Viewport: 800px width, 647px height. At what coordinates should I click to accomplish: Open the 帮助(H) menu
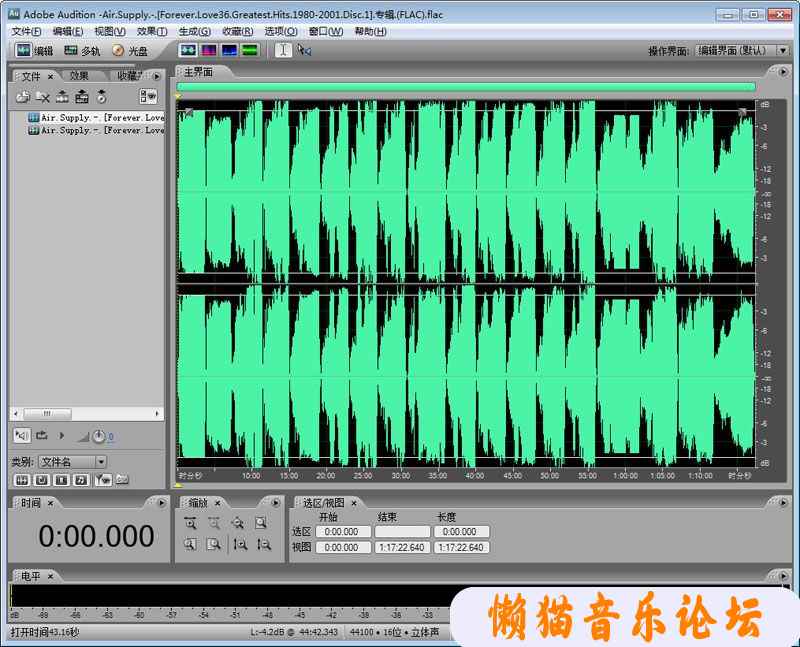[370, 32]
